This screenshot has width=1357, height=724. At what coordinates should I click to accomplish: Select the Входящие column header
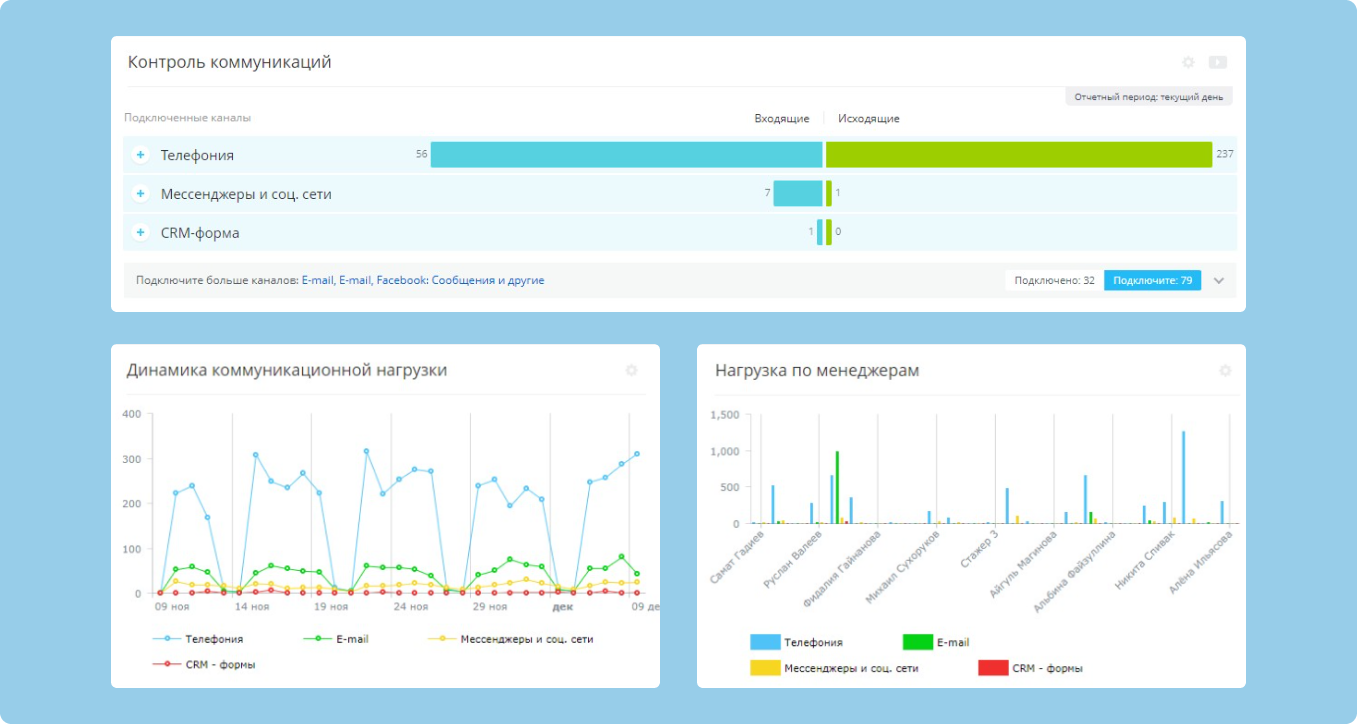[x=783, y=118]
